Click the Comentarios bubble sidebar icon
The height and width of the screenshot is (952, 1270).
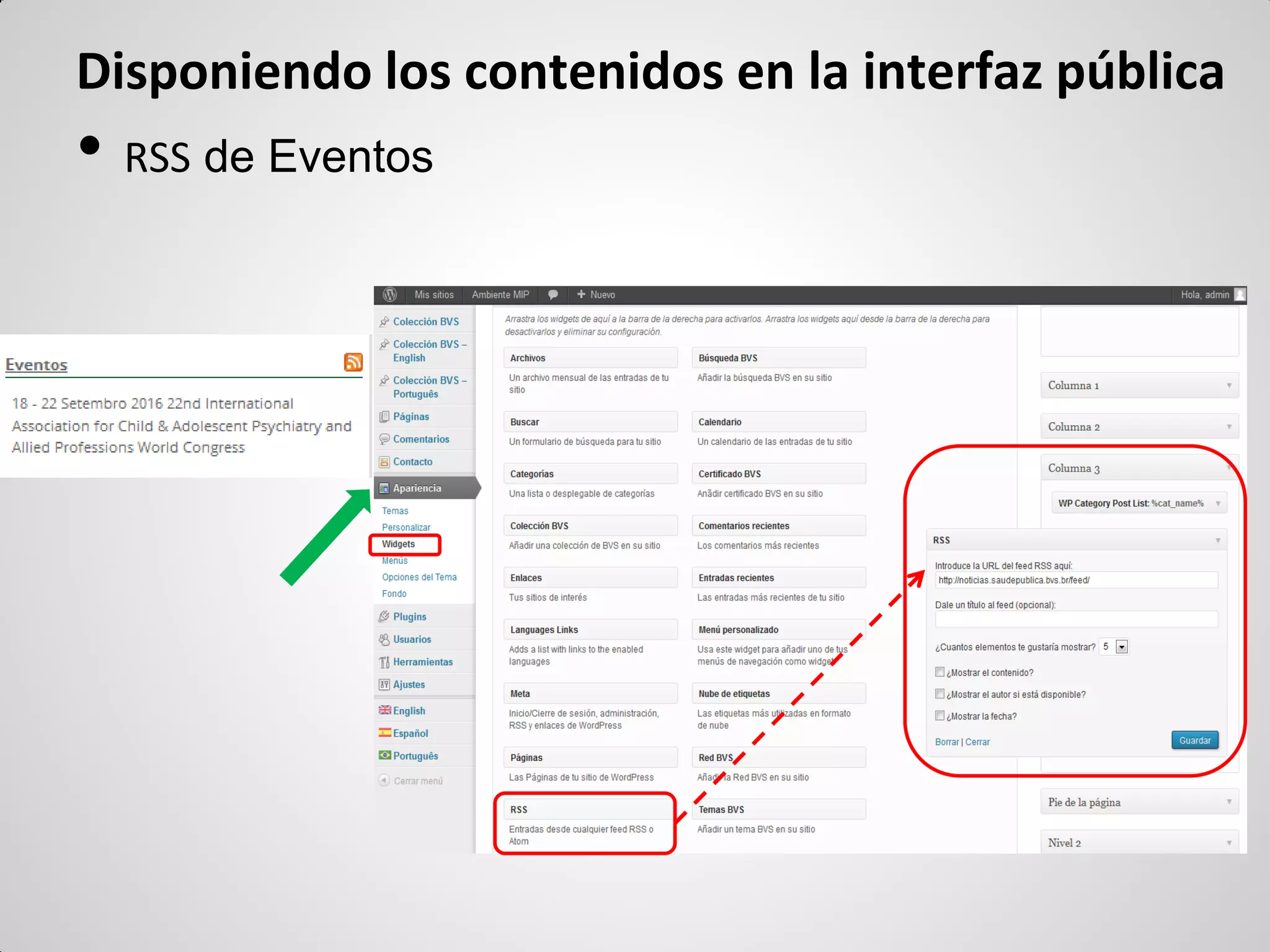[384, 439]
